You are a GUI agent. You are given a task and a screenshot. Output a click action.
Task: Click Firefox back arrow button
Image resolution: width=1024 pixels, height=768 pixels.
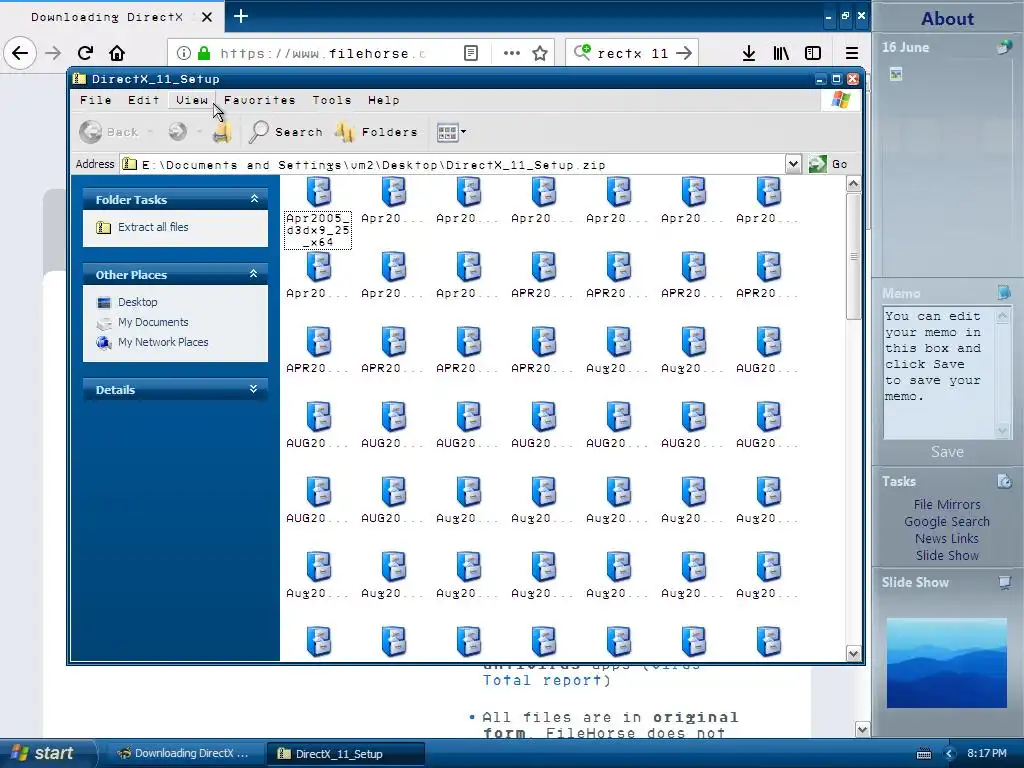(x=20, y=53)
